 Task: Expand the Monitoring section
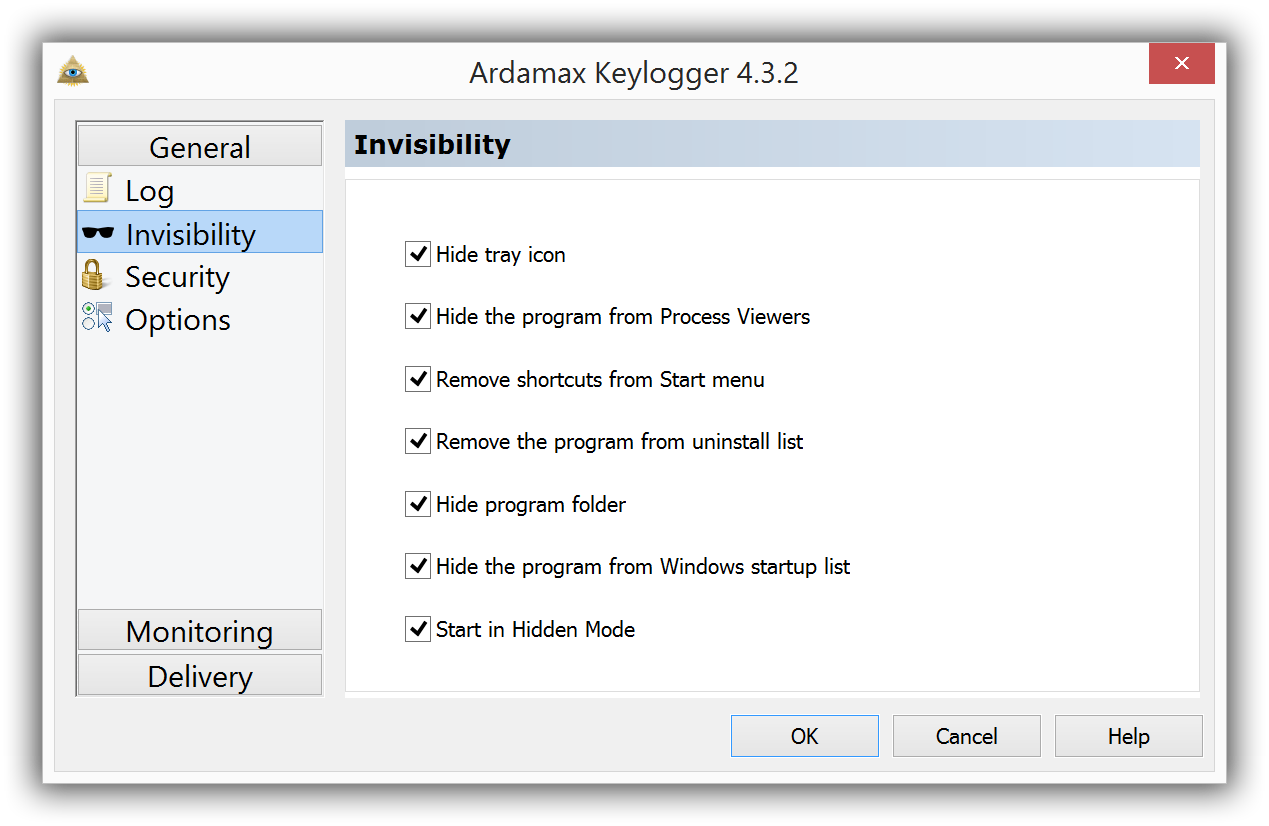pos(200,630)
